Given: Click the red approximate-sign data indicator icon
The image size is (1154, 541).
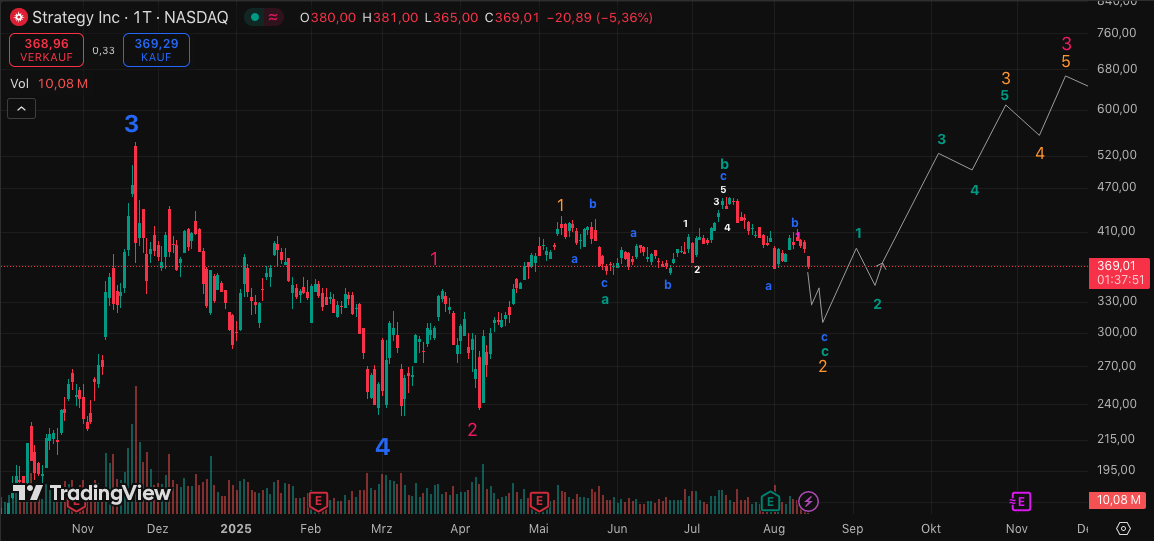Looking at the screenshot, I should tap(273, 17).
